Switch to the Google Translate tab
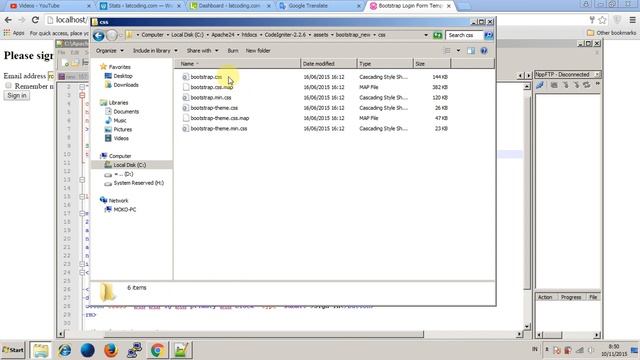Screen dimensions: 640x360 320,6
